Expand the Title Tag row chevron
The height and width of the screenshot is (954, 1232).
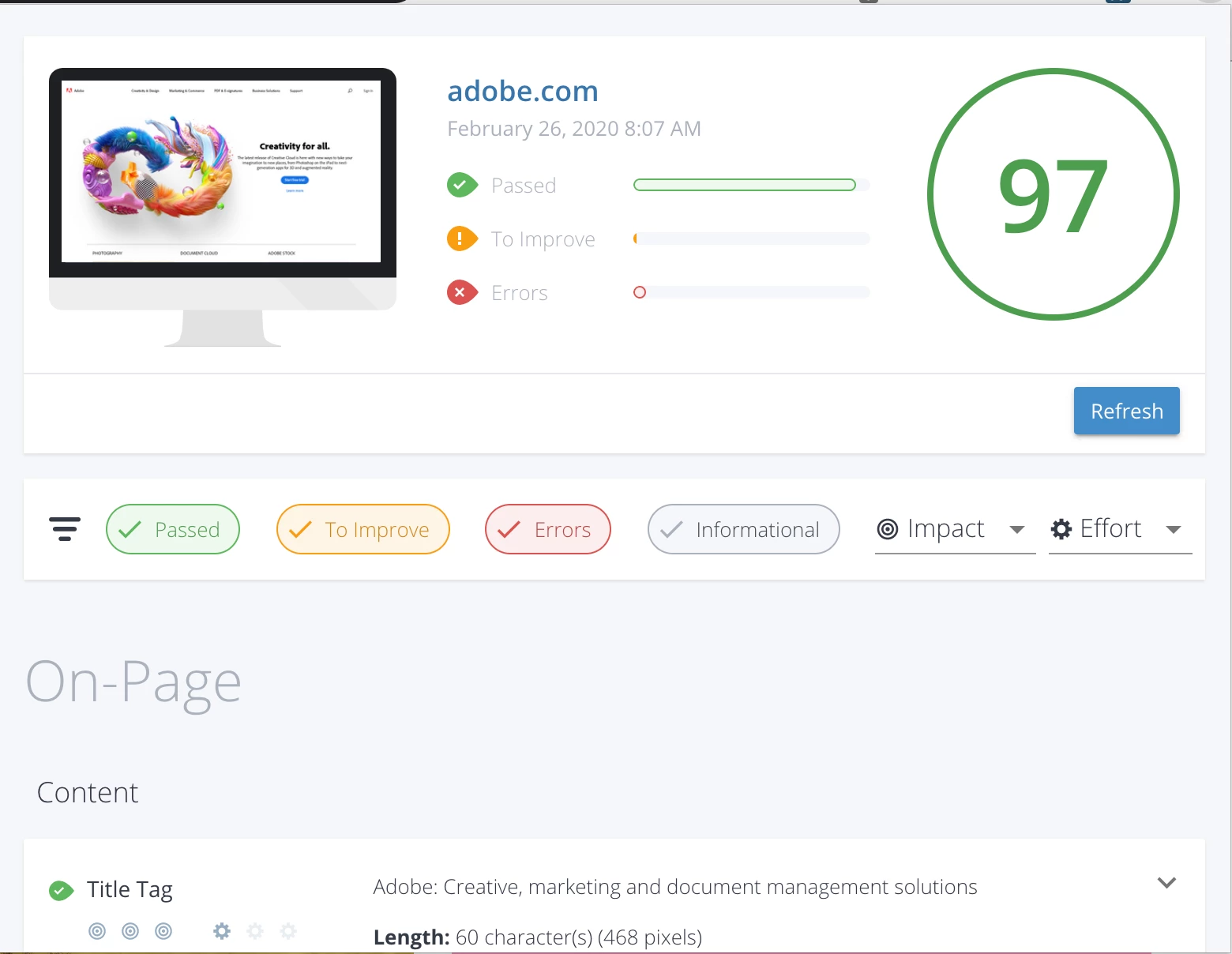point(1166,883)
